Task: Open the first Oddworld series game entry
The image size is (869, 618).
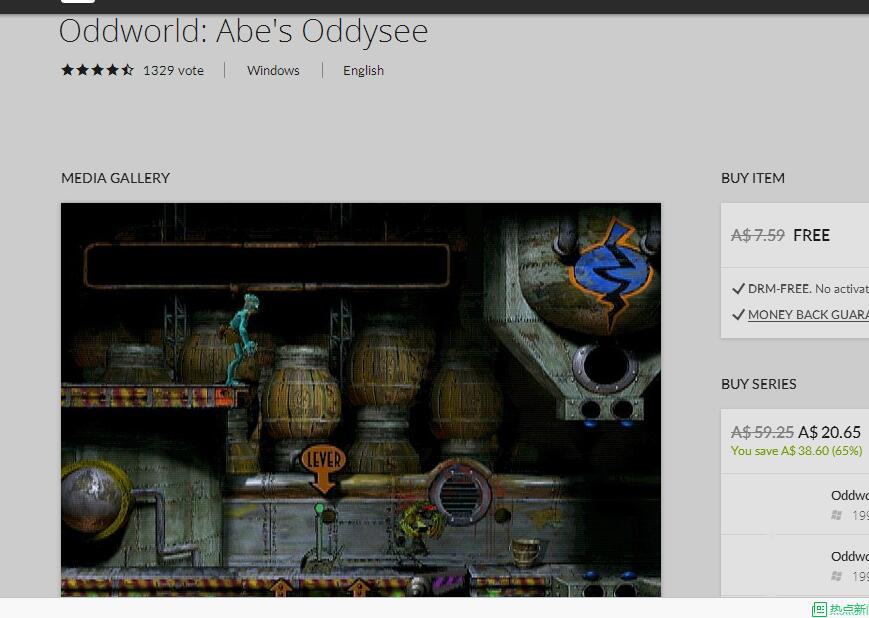Action: point(795,504)
